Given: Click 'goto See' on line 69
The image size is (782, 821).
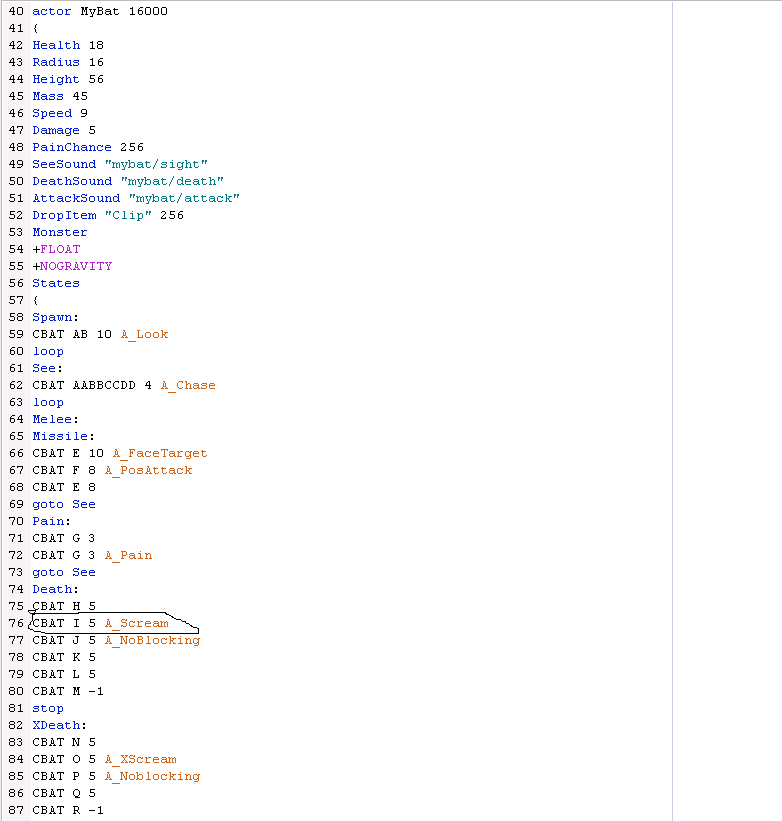Looking at the screenshot, I should [64, 505].
